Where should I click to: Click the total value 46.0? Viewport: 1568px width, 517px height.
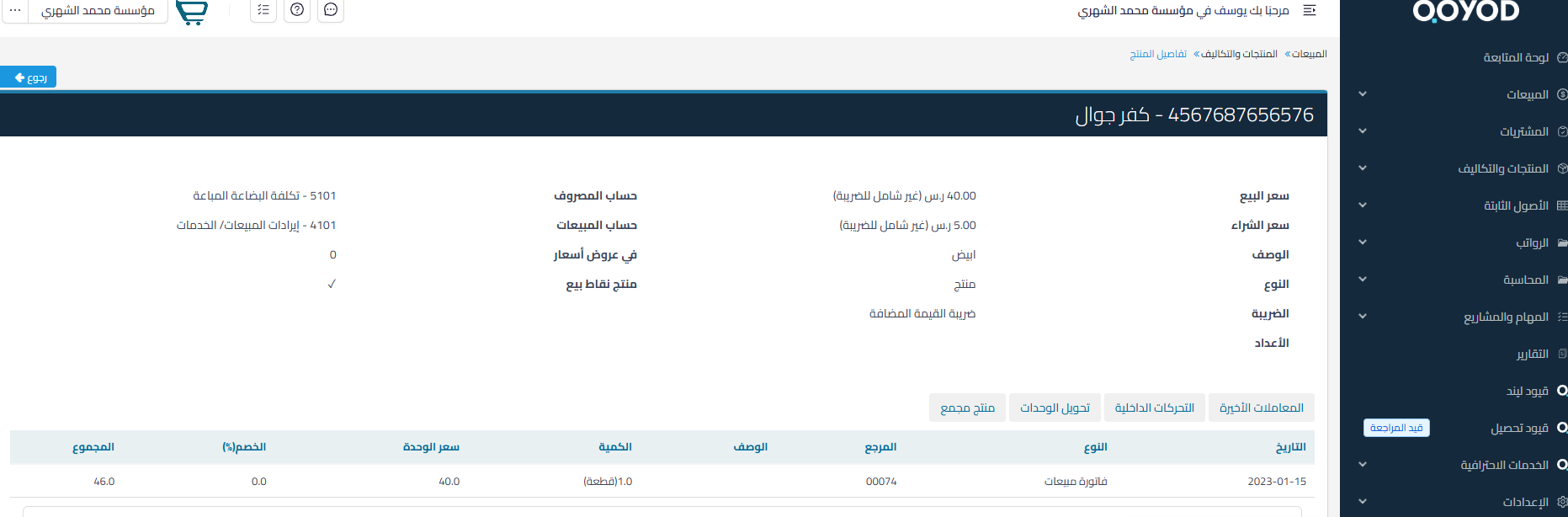tap(104, 482)
